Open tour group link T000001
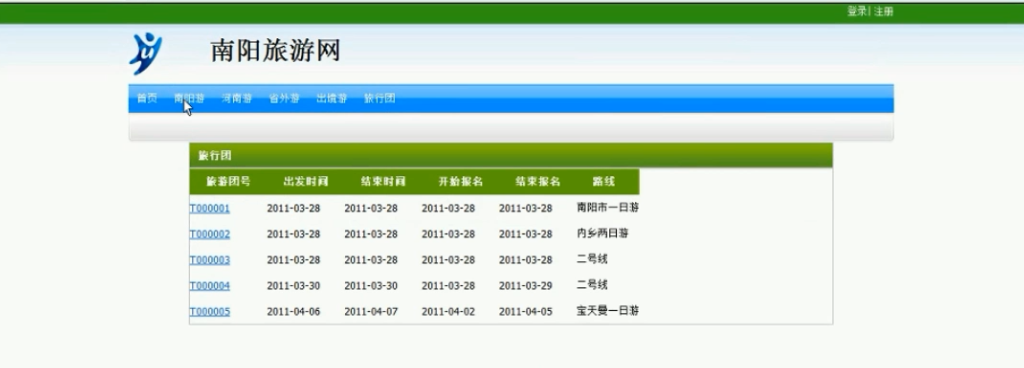This screenshot has width=1024, height=368. coord(210,208)
